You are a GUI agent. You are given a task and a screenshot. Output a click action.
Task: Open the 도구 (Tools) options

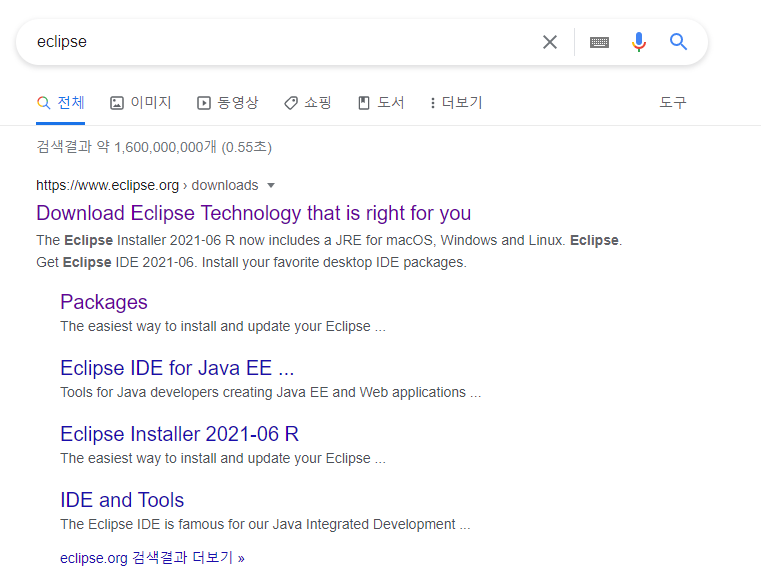(x=673, y=103)
